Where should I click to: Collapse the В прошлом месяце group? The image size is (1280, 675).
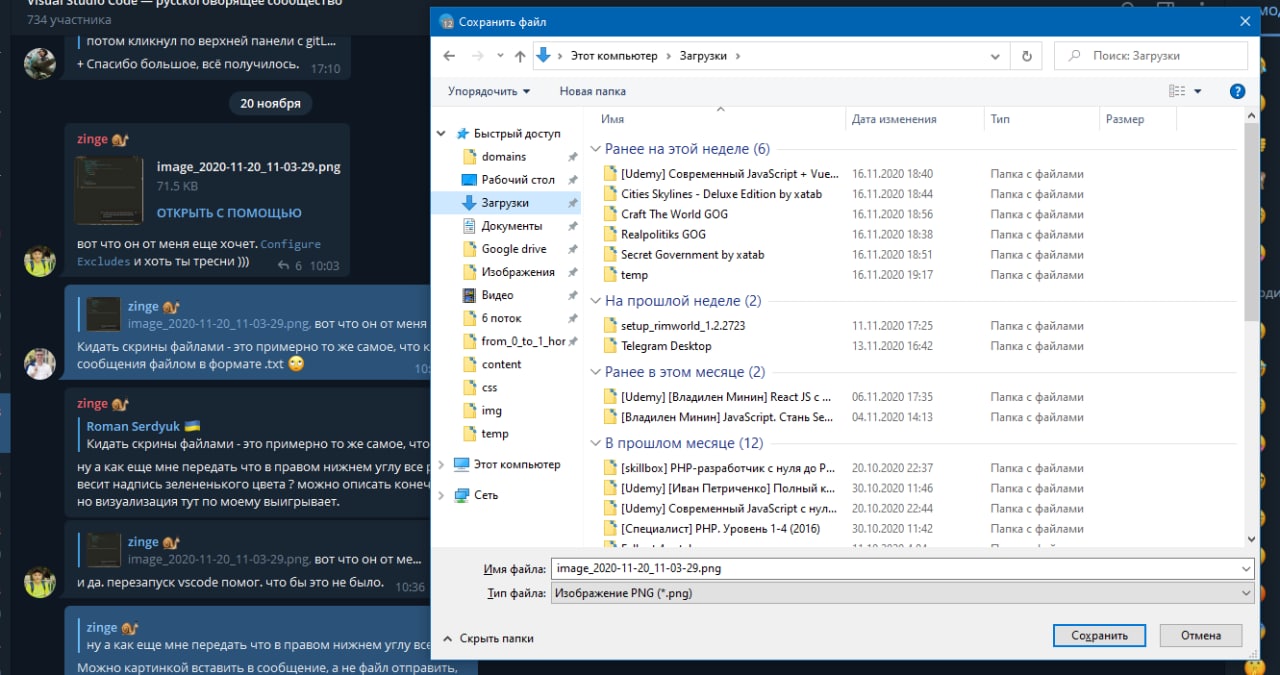[595, 443]
